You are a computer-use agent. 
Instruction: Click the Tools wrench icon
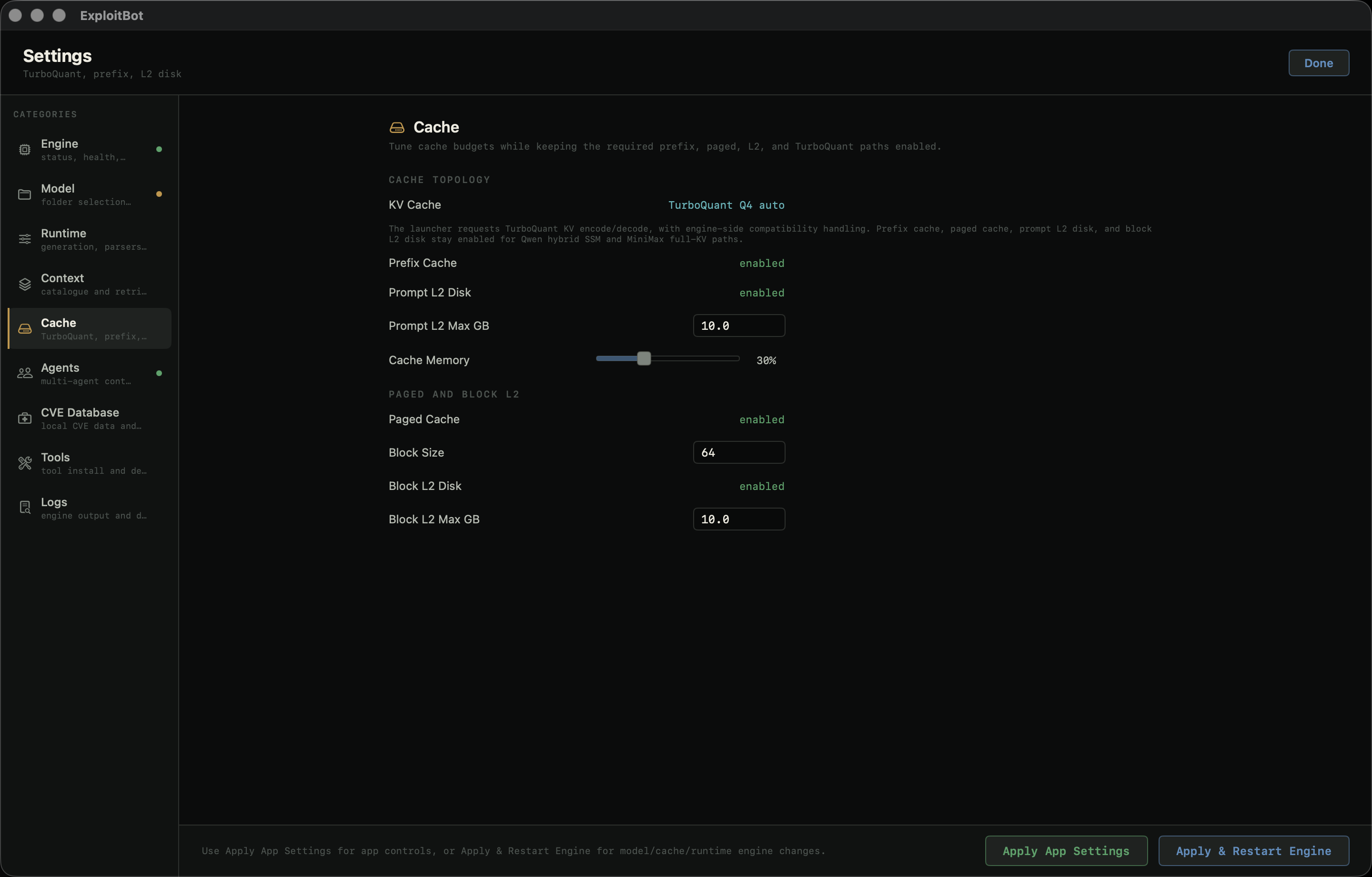(24, 463)
